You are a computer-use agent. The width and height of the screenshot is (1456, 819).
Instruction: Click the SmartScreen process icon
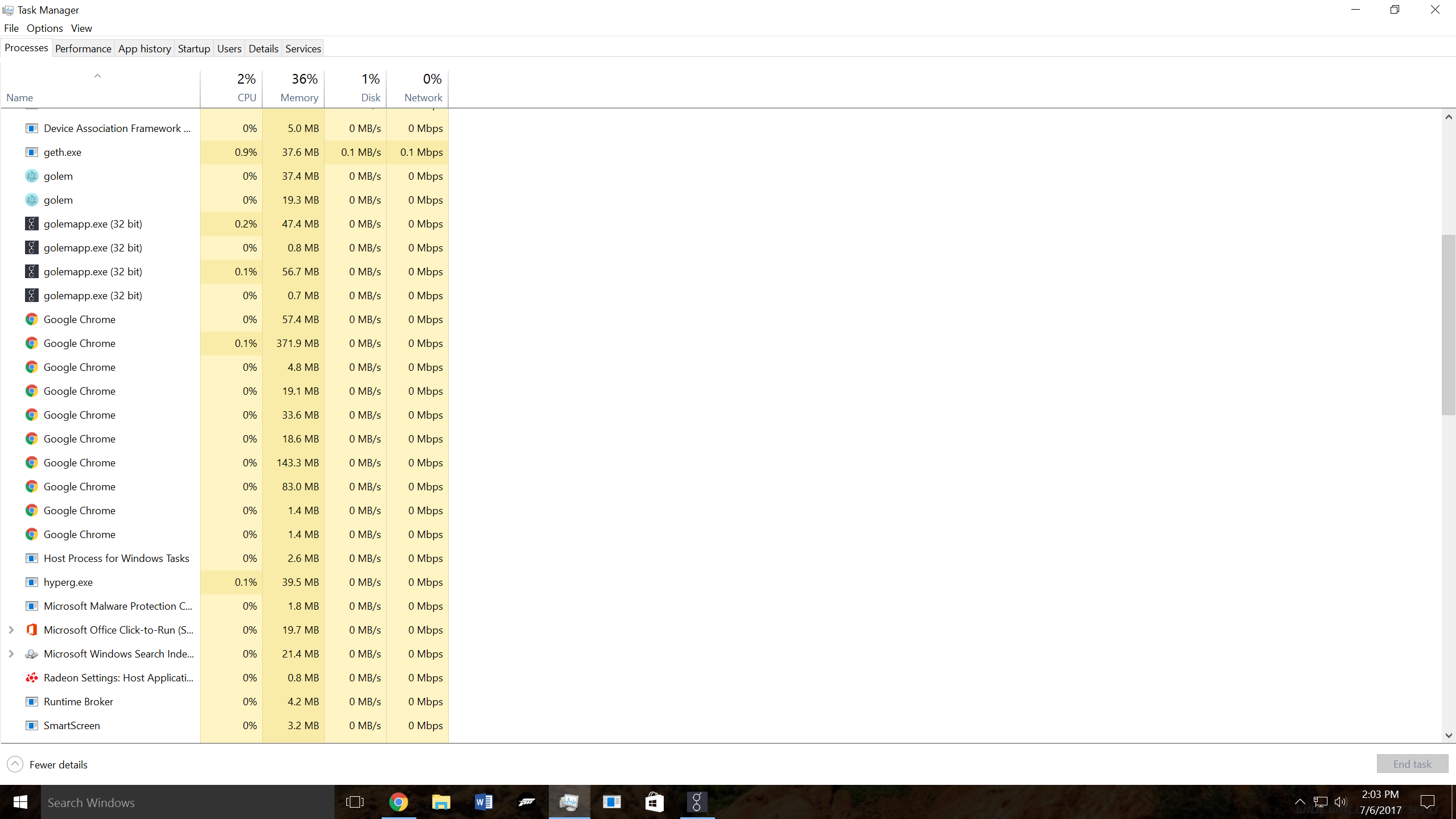coord(31,725)
